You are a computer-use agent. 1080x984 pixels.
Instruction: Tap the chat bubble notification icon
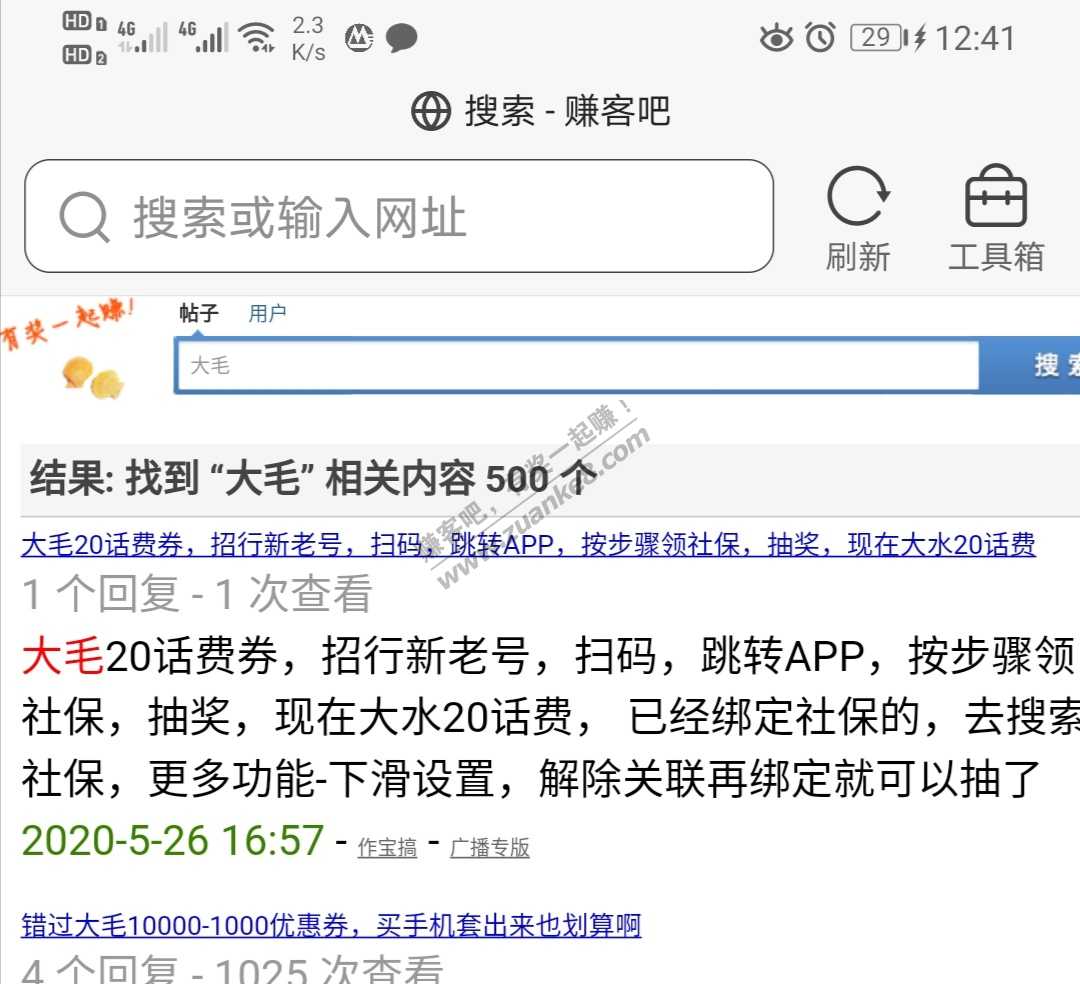[402, 38]
